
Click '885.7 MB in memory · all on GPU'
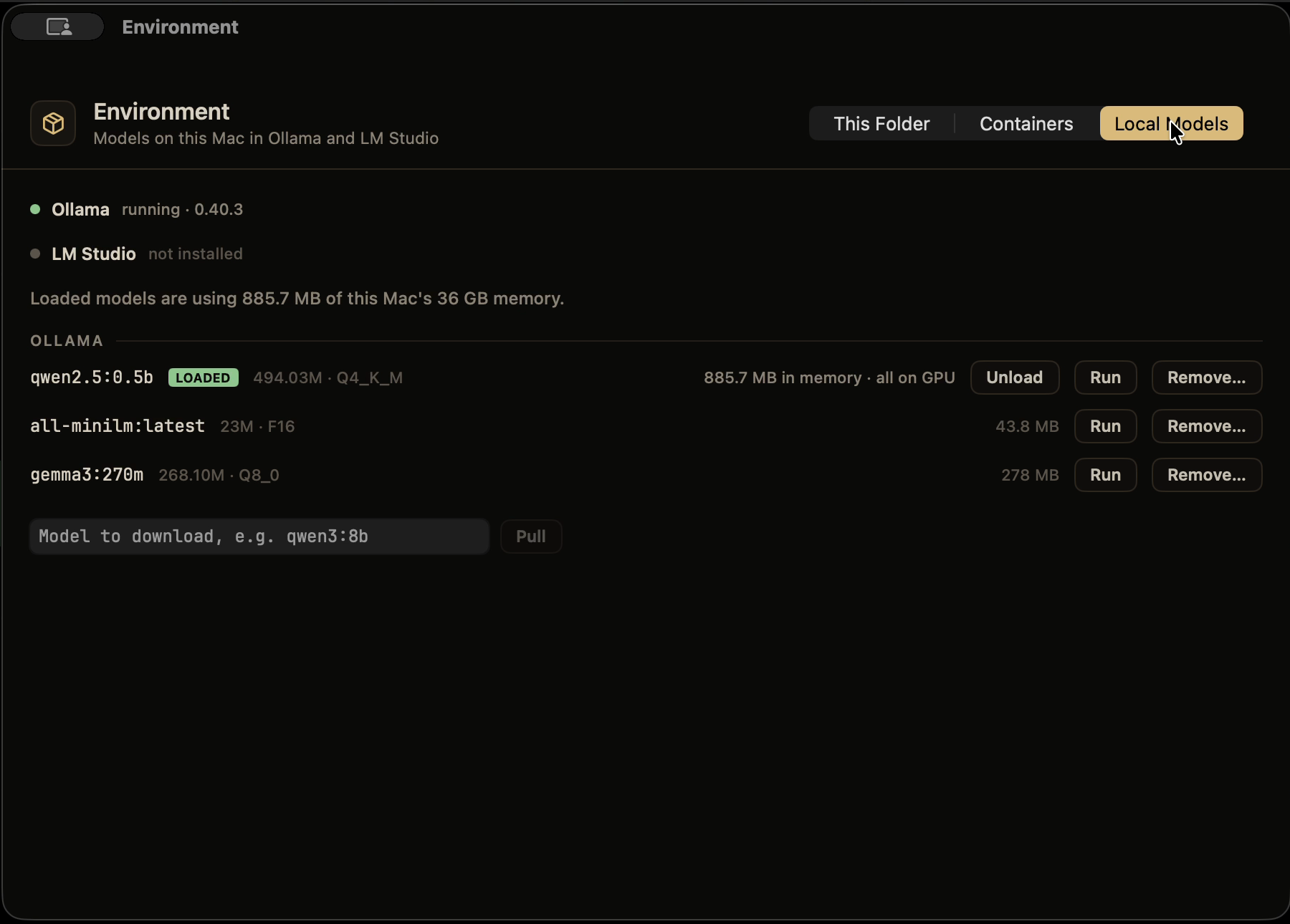(829, 377)
